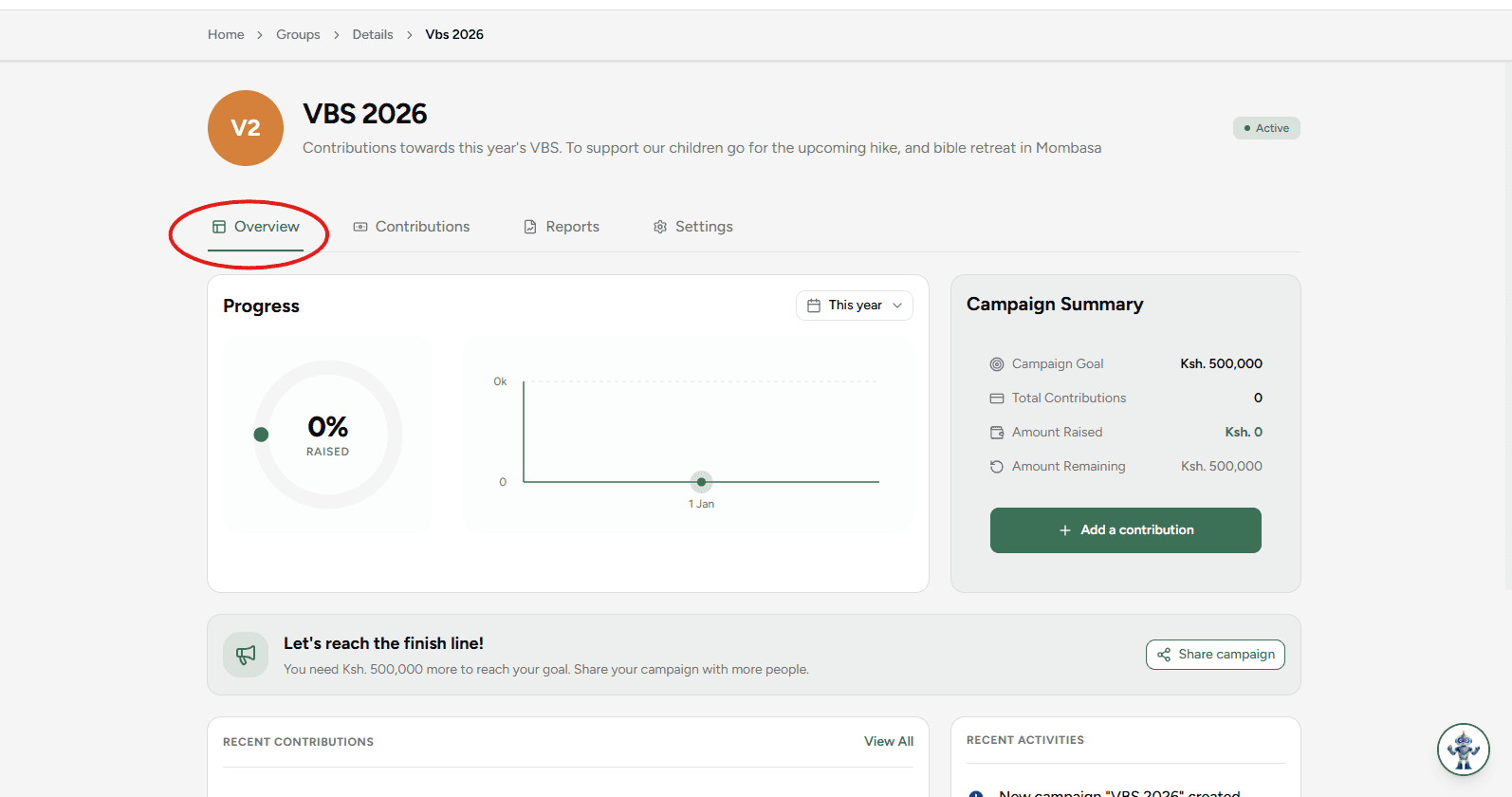Click the Amount Raised wallet icon
The image size is (1512, 797).
click(997, 433)
